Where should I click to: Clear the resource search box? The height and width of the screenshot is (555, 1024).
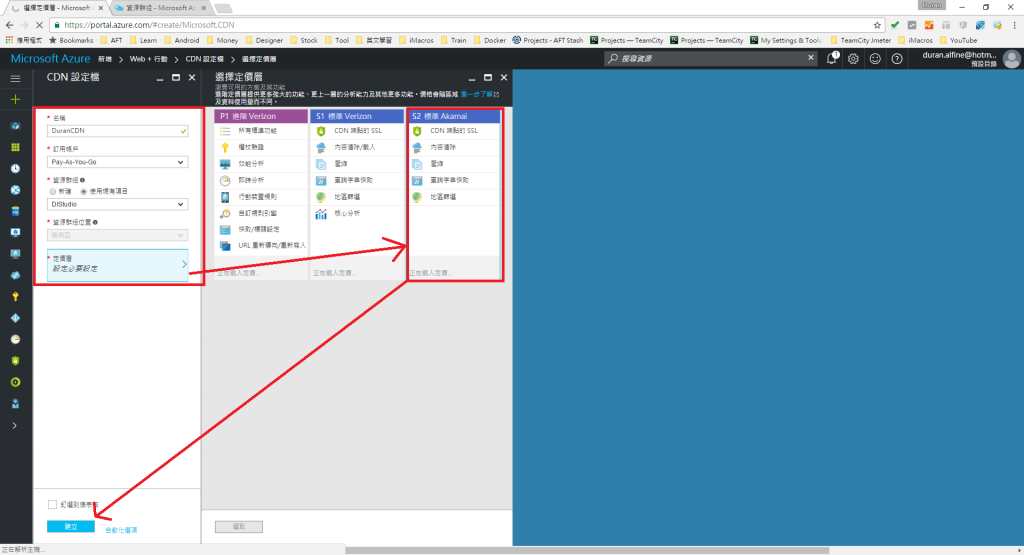pos(810,58)
